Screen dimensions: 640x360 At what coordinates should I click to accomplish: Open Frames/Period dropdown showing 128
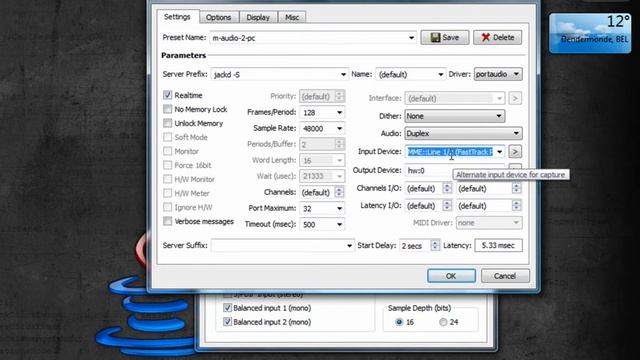(x=322, y=112)
